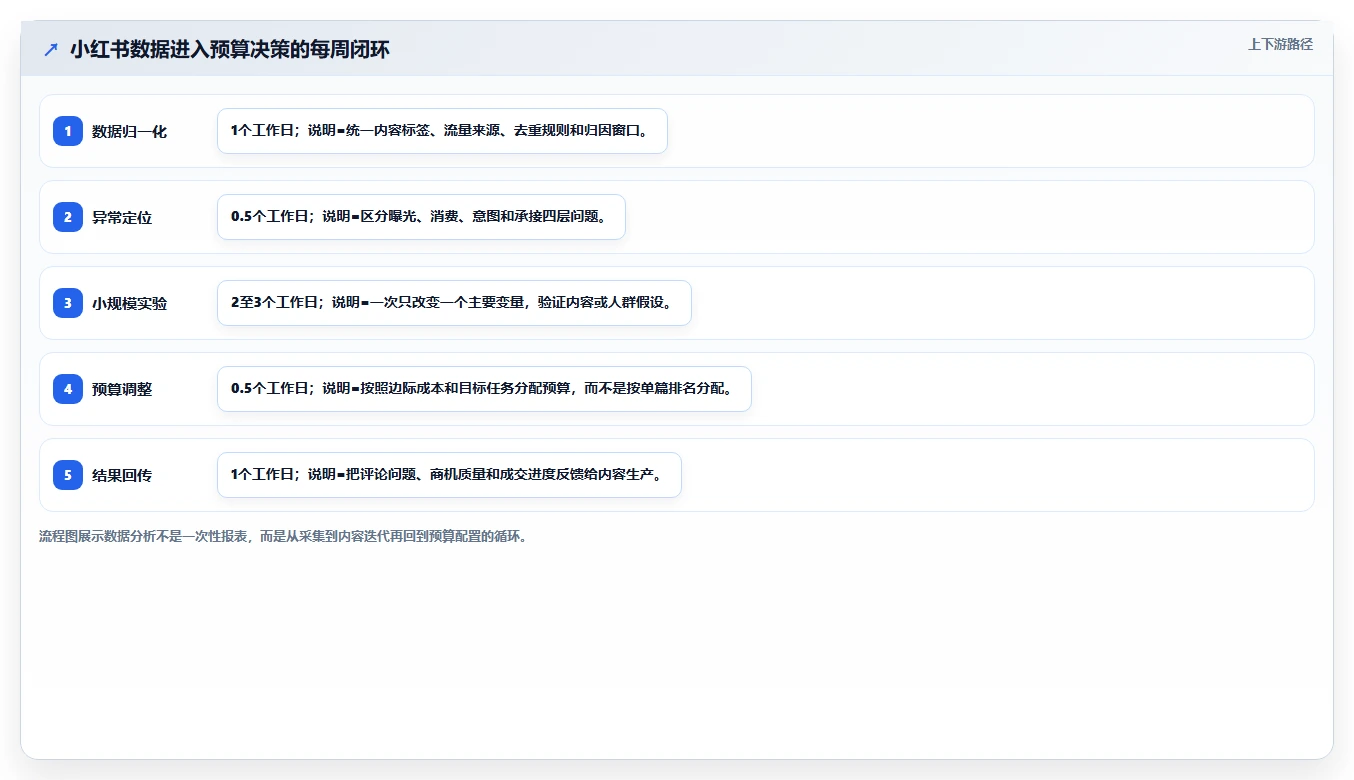Viewport: 1354px width, 780px height.
Task: Click the step number 2 badge
Action: click(68, 217)
